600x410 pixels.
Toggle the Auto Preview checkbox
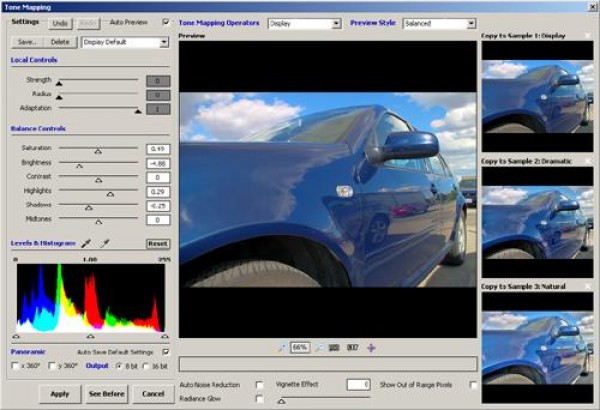[166, 21]
